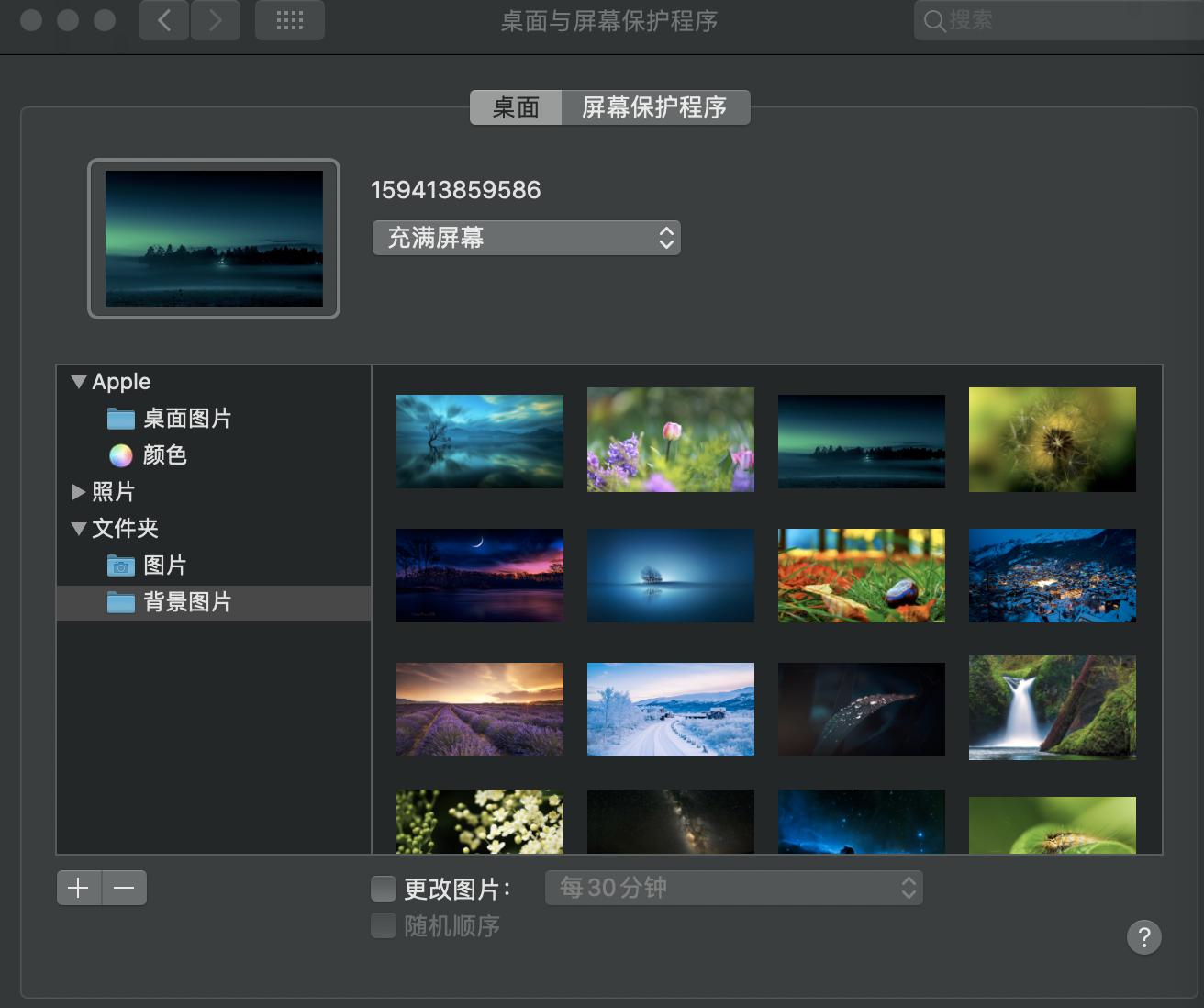Toggle 更改图片 then leave it checked

(383, 888)
